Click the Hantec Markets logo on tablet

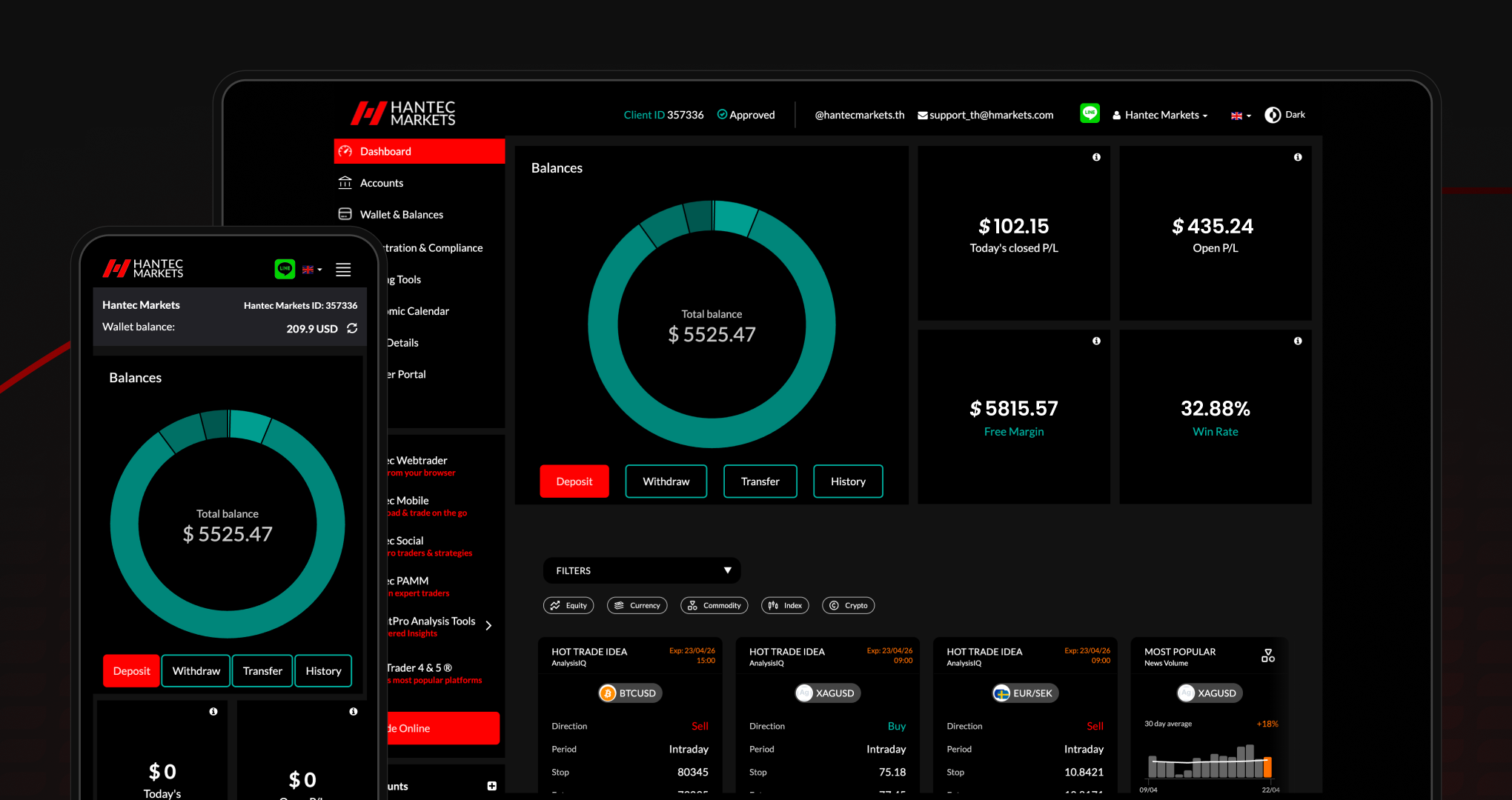[x=403, y=113]
